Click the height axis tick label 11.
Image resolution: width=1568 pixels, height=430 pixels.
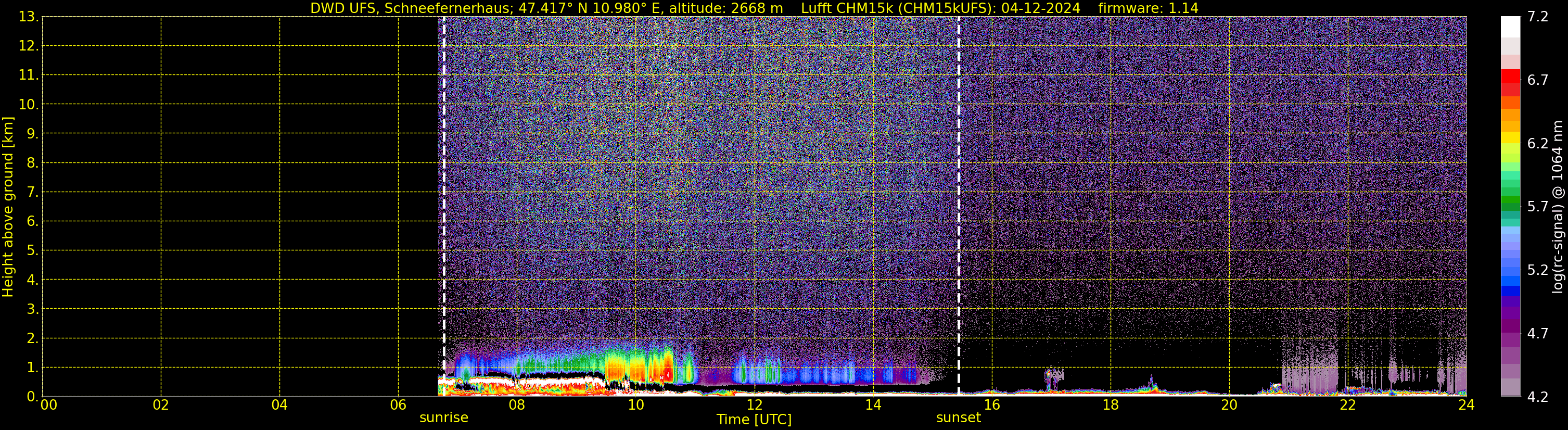[x=28, y=75]
